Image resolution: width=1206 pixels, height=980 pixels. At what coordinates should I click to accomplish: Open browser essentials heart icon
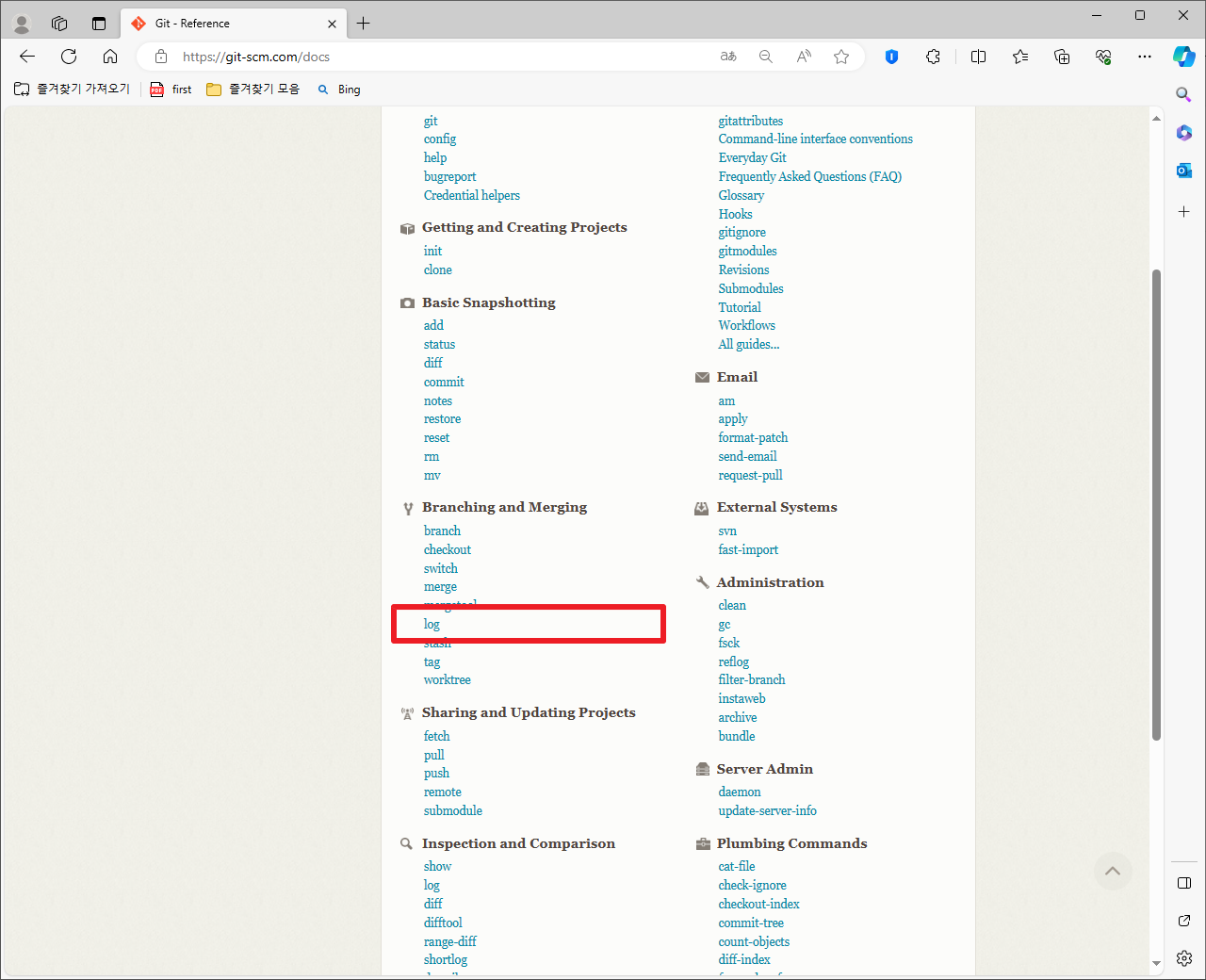pyautogui.click(x=1103, y=57)
